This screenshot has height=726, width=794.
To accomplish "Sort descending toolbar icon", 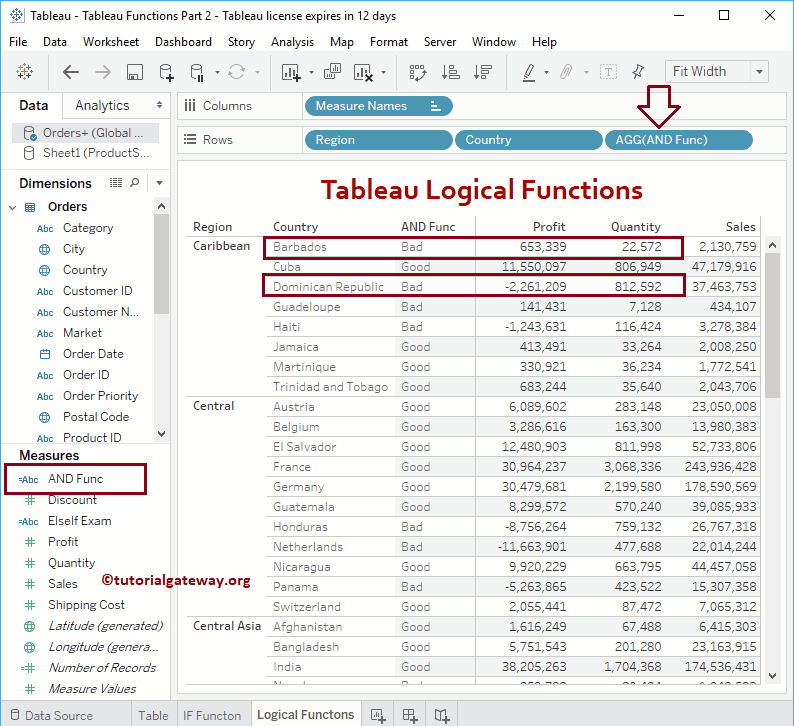I will tap(483, 72).
